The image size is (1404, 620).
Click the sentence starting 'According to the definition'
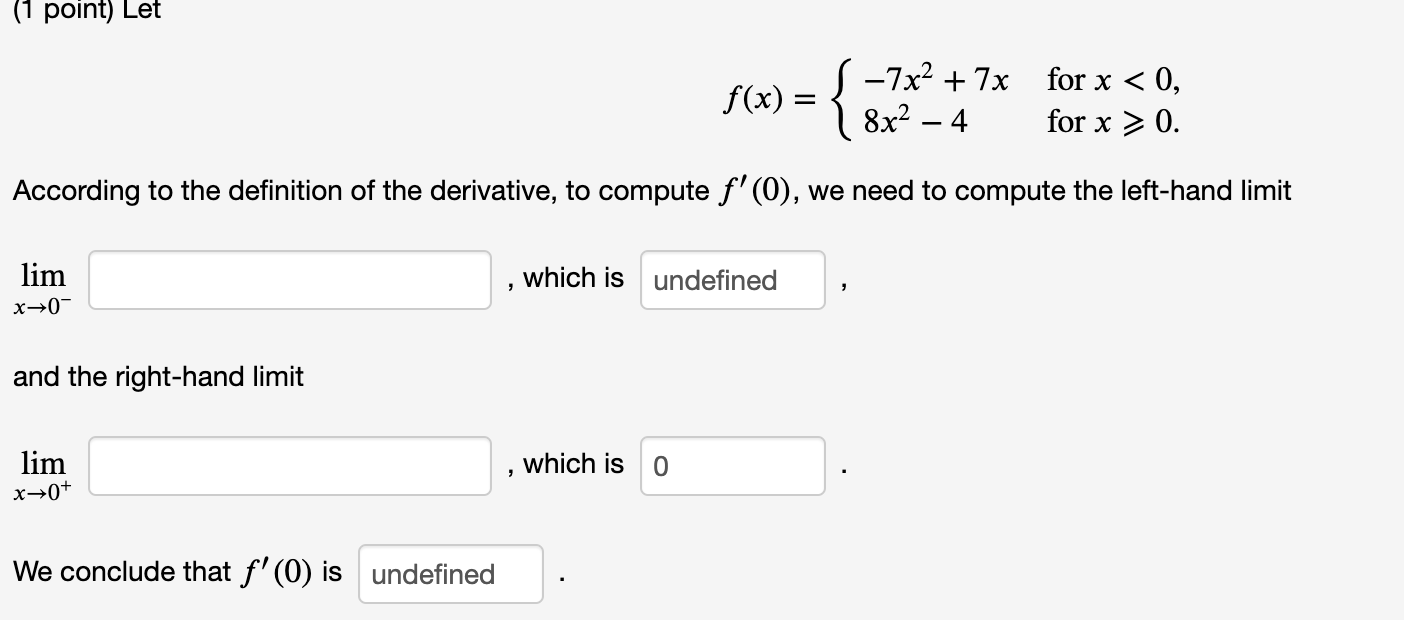point(650,190)
